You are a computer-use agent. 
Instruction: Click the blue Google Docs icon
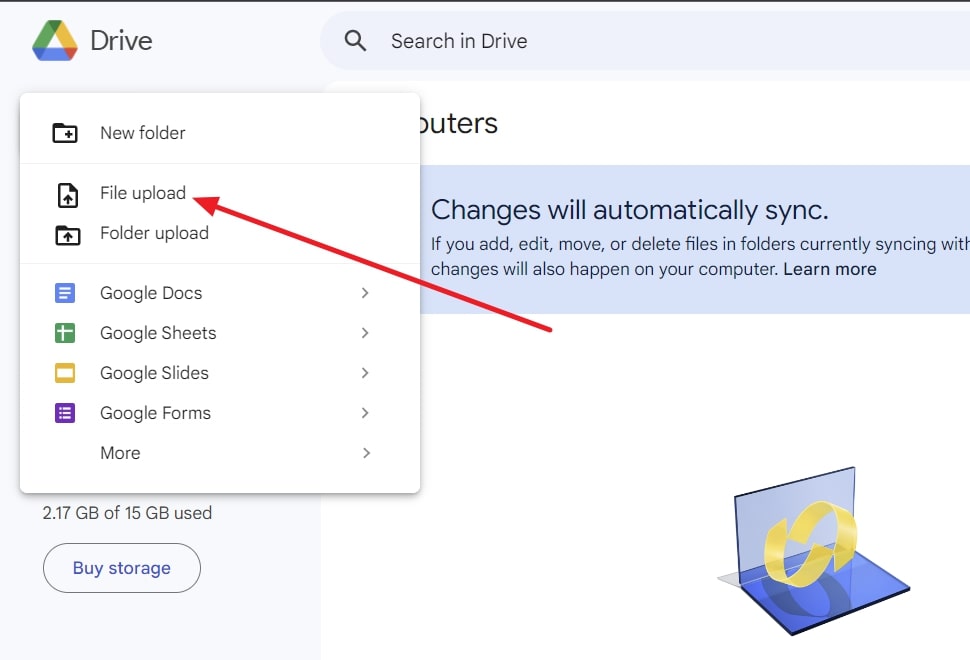point(65,293)
